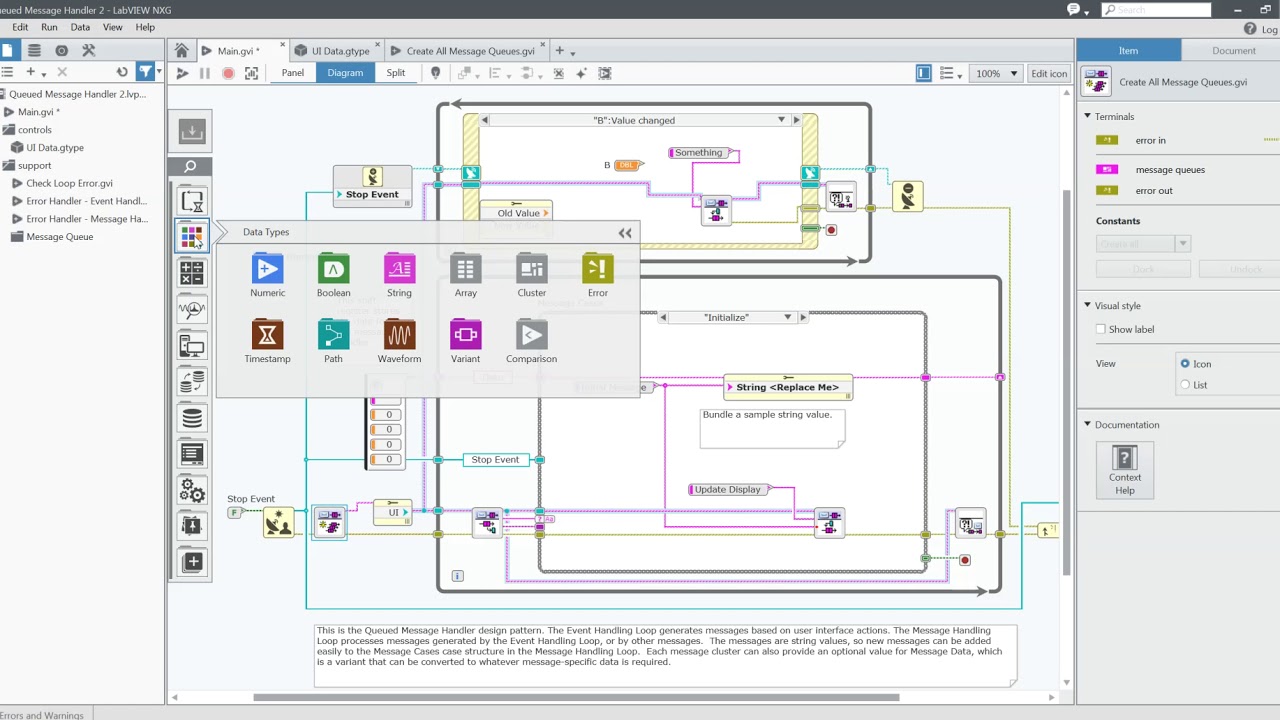The width and height of the screenshot is (1280, 720).
Task: Collapse the Data Types palette with chevrons
Action: (x=625, y=233)
